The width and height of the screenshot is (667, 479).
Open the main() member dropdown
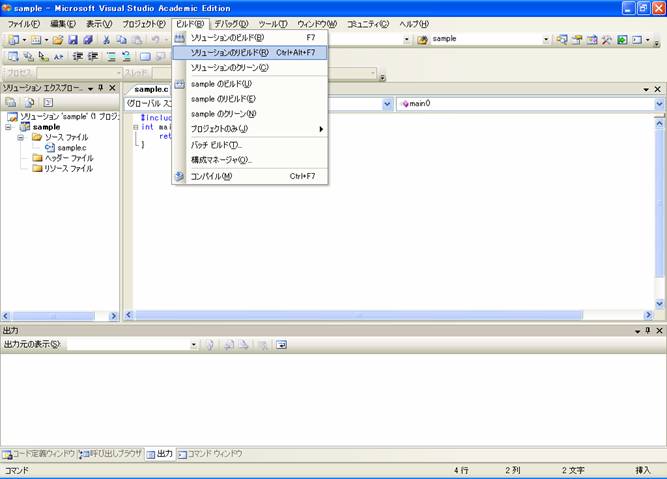point(659,103)
